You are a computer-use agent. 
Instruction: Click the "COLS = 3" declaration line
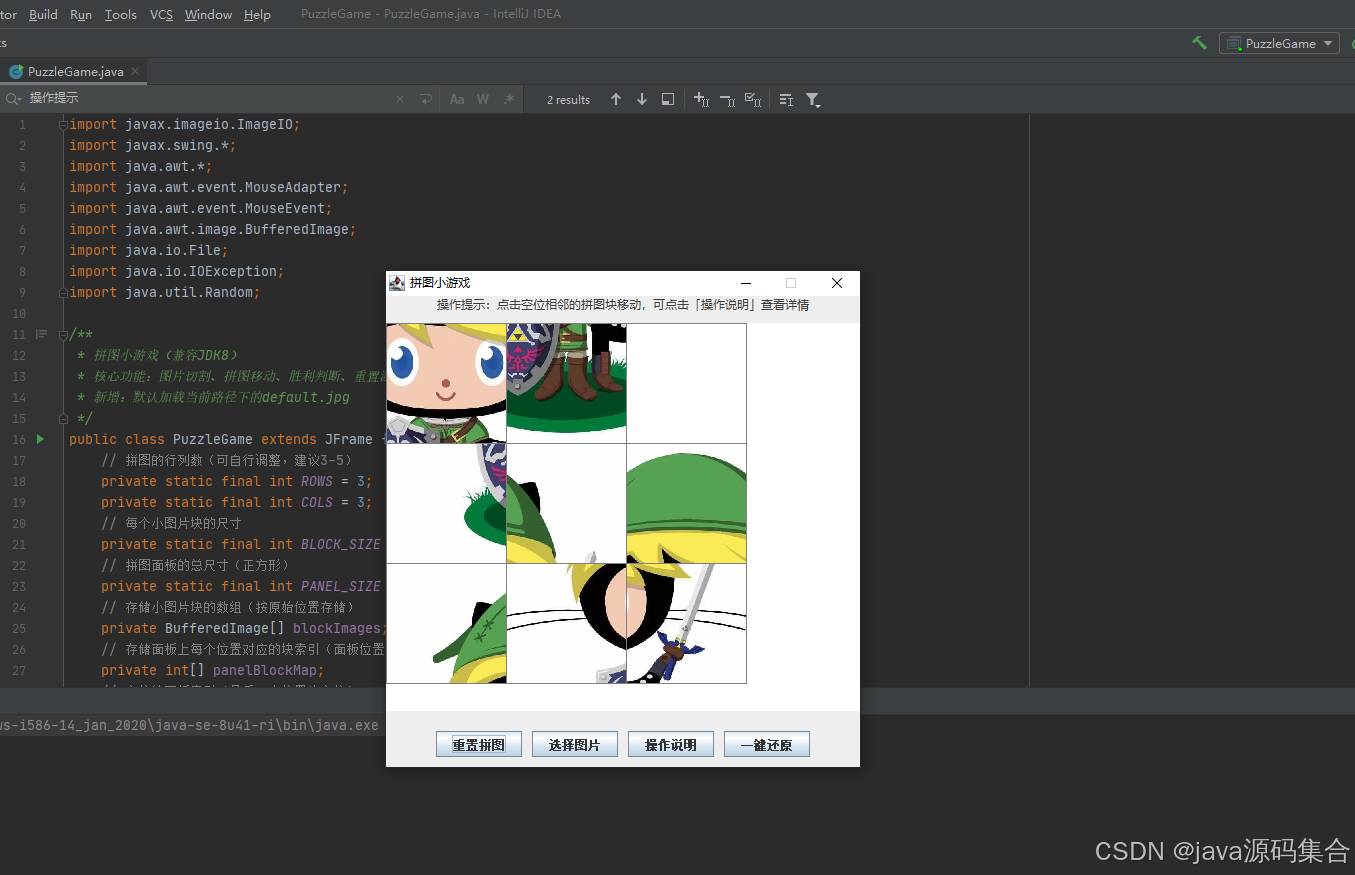[x=236, y=502]
